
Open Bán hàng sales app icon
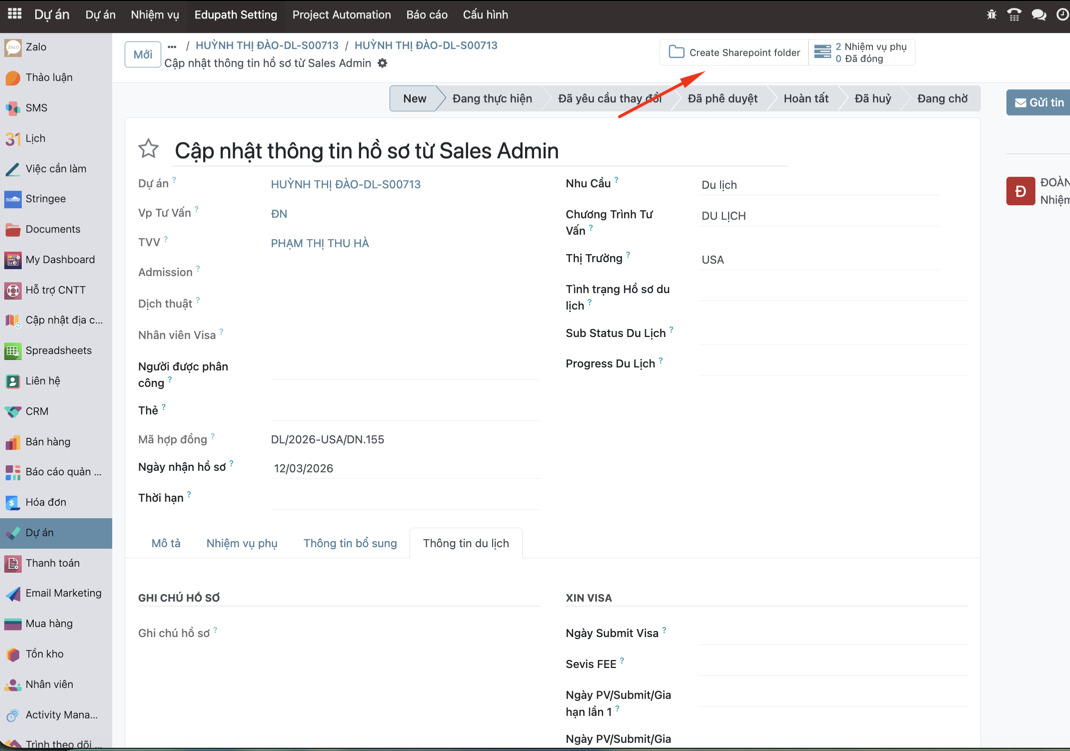[13, 442]
